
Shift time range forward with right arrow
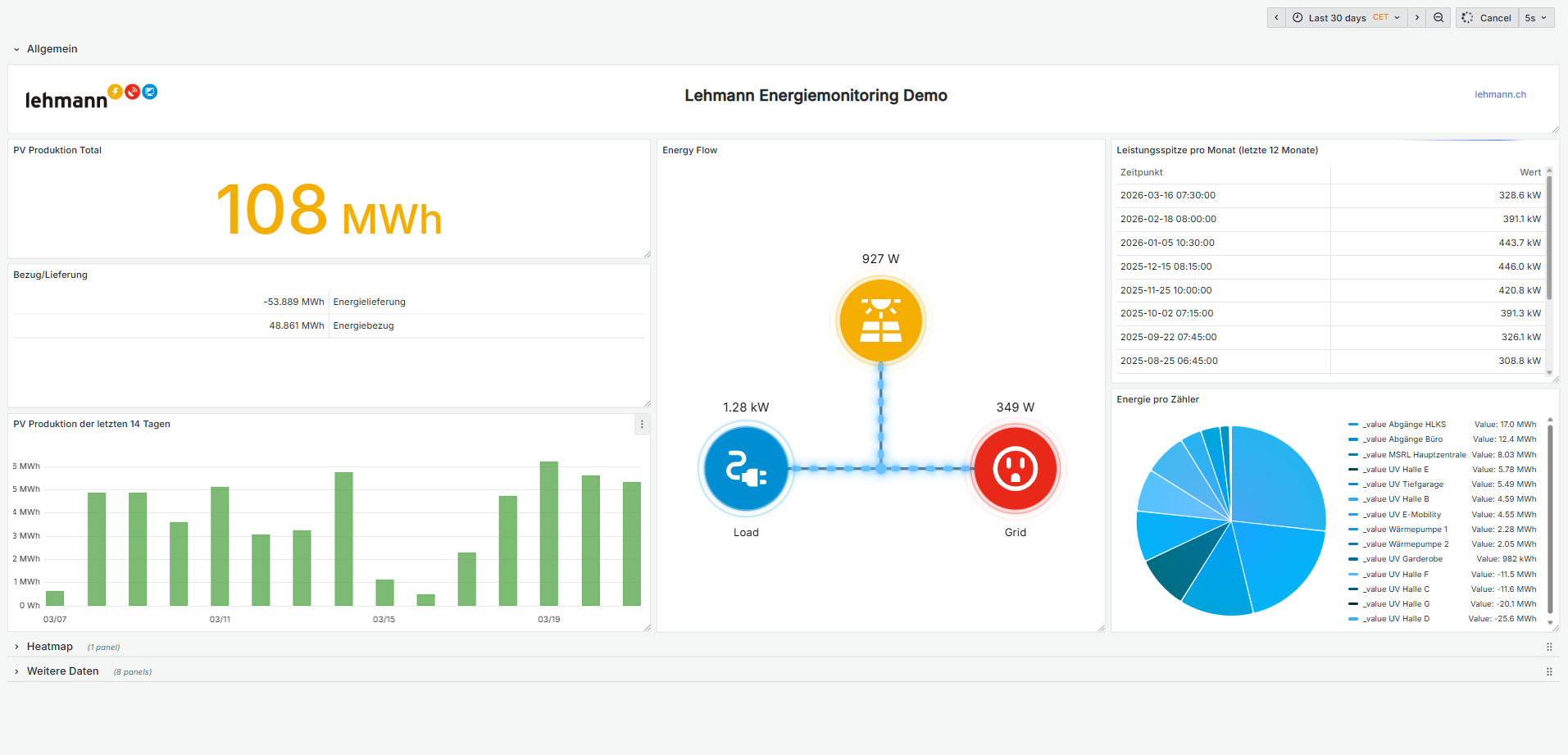click(1417, 17)
